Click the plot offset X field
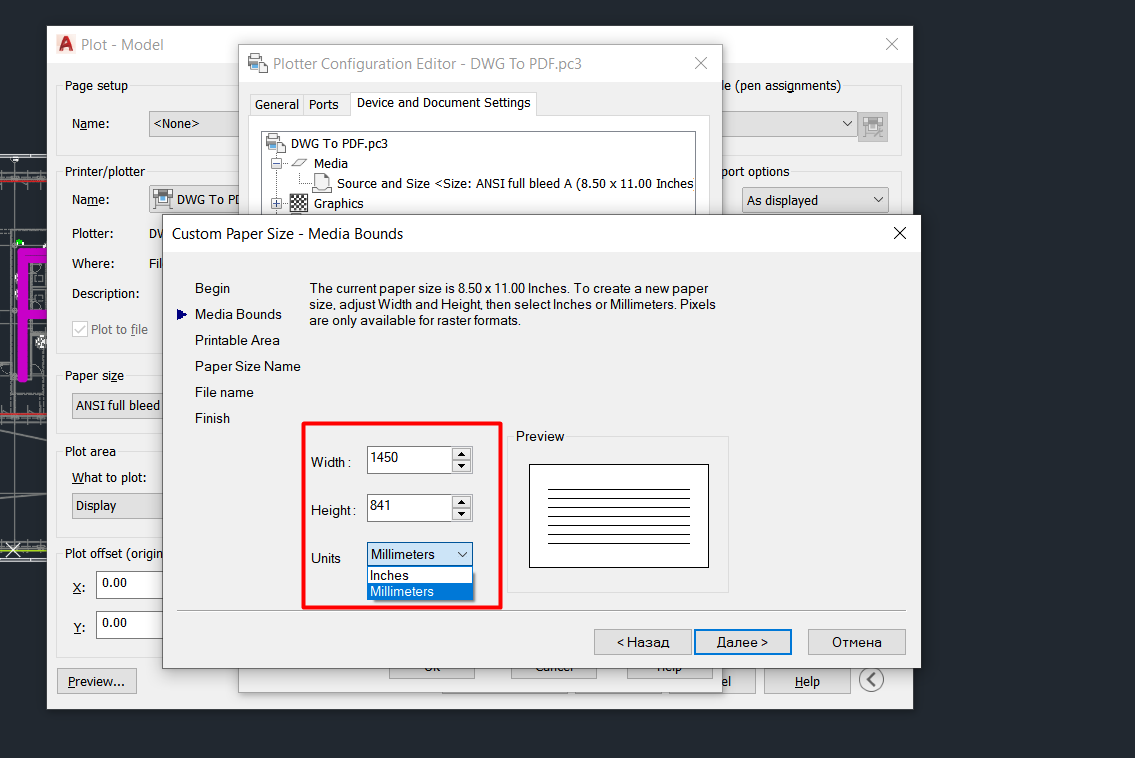 point(130,584)
